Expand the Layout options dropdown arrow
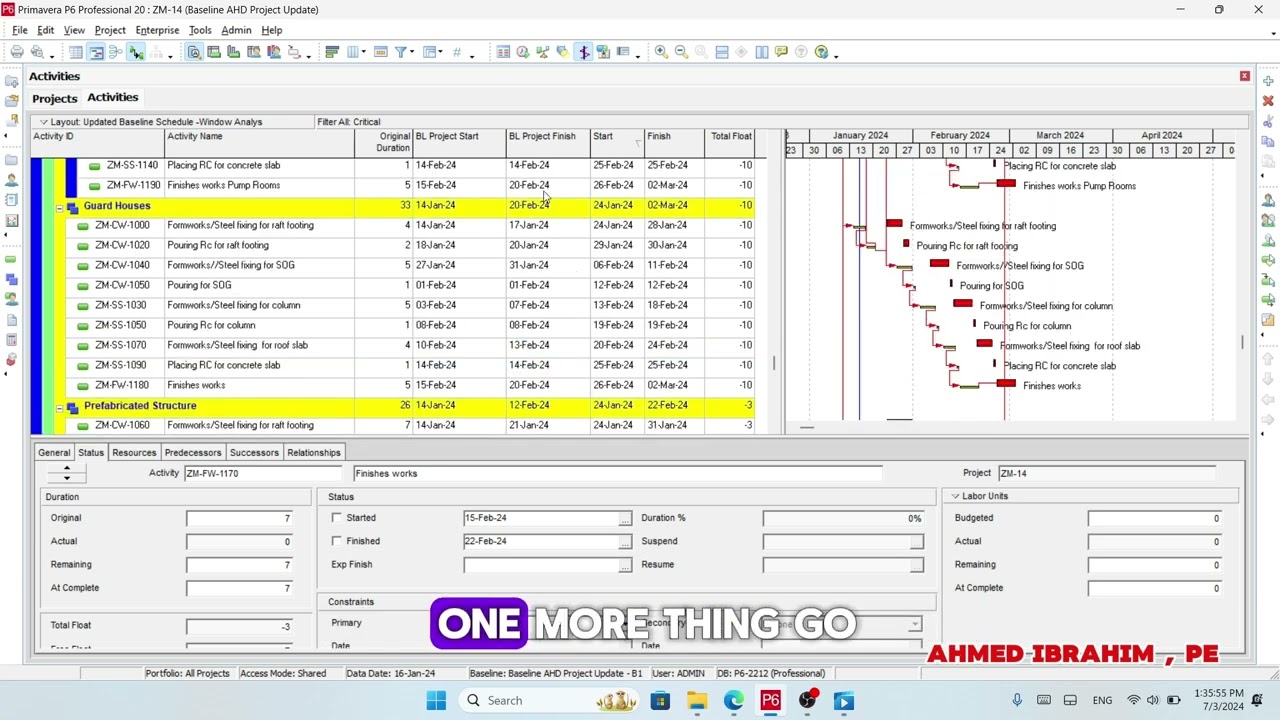Viewport: 1280px width, 720px height. pyautogui.click(x=43, y=122)
